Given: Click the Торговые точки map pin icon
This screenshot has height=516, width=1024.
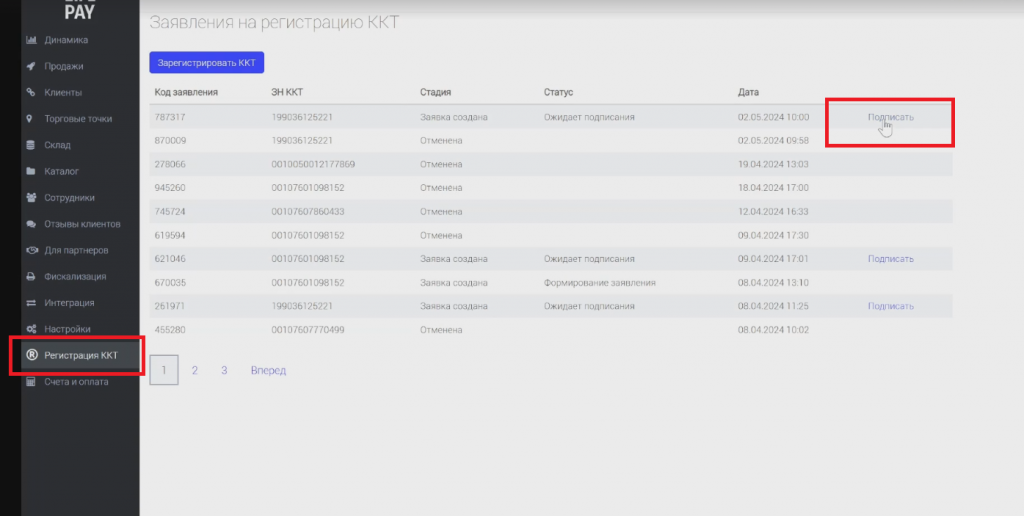Looking at the screenshot, I should (29, 119).
